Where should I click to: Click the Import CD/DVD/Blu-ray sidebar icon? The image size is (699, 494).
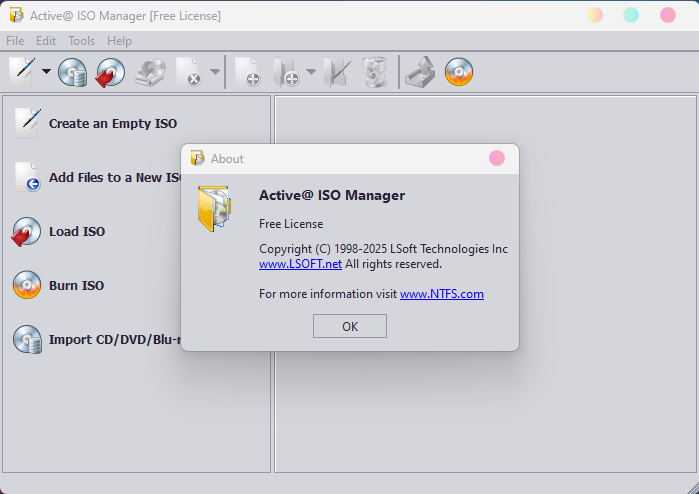(x=27, y=339)
